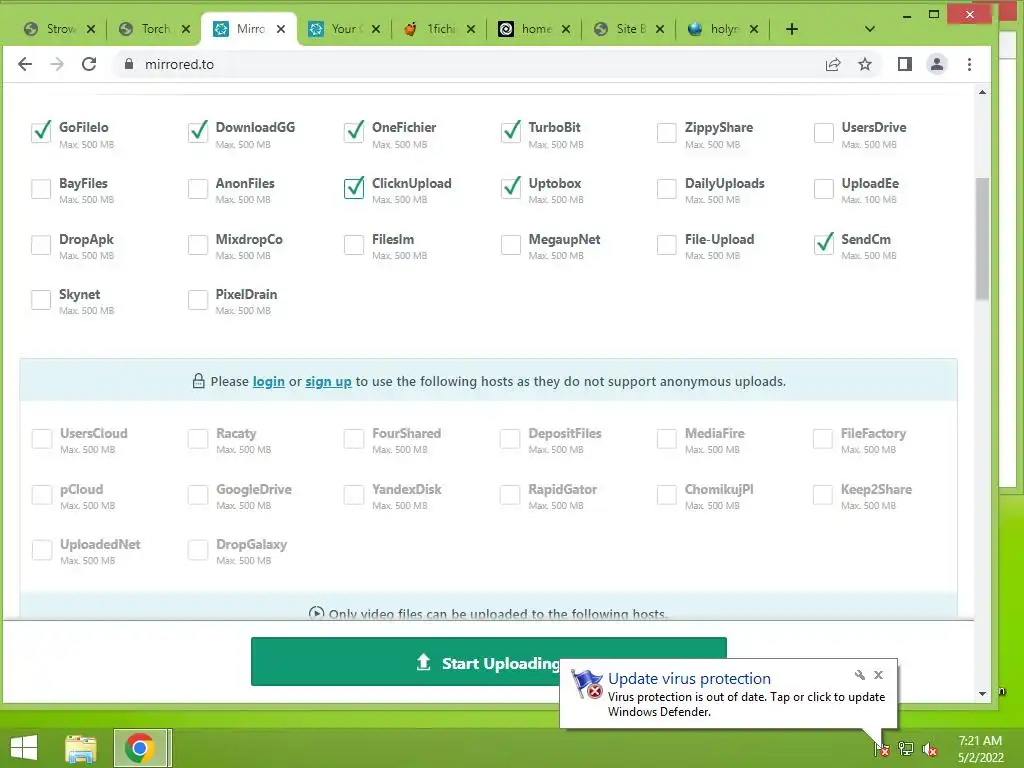Share this page icon in address bar
This screenshot has height=768, width=1024.
(x=833, y=64)
